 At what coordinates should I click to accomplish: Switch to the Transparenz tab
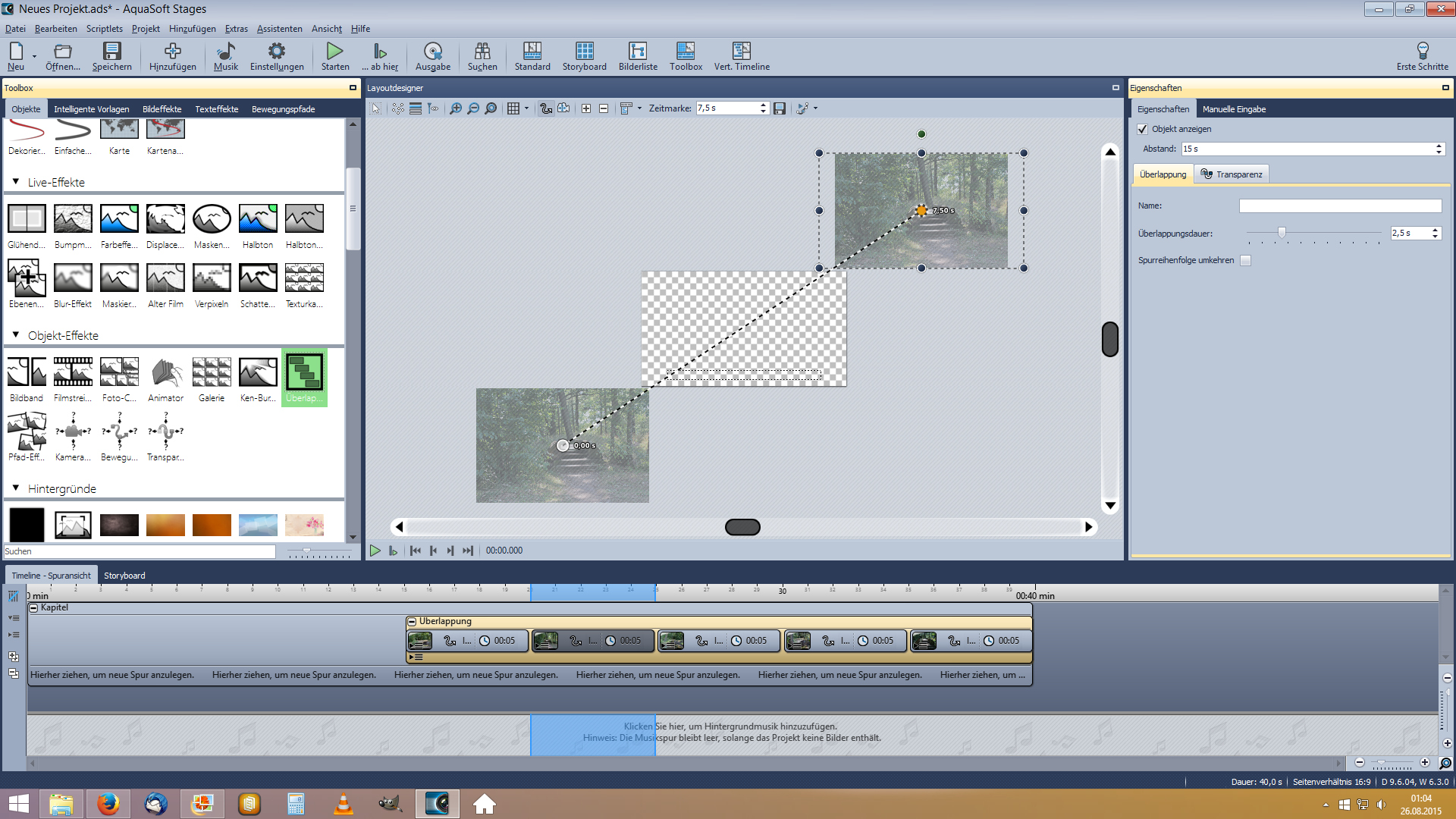(x=1232, y=174)
